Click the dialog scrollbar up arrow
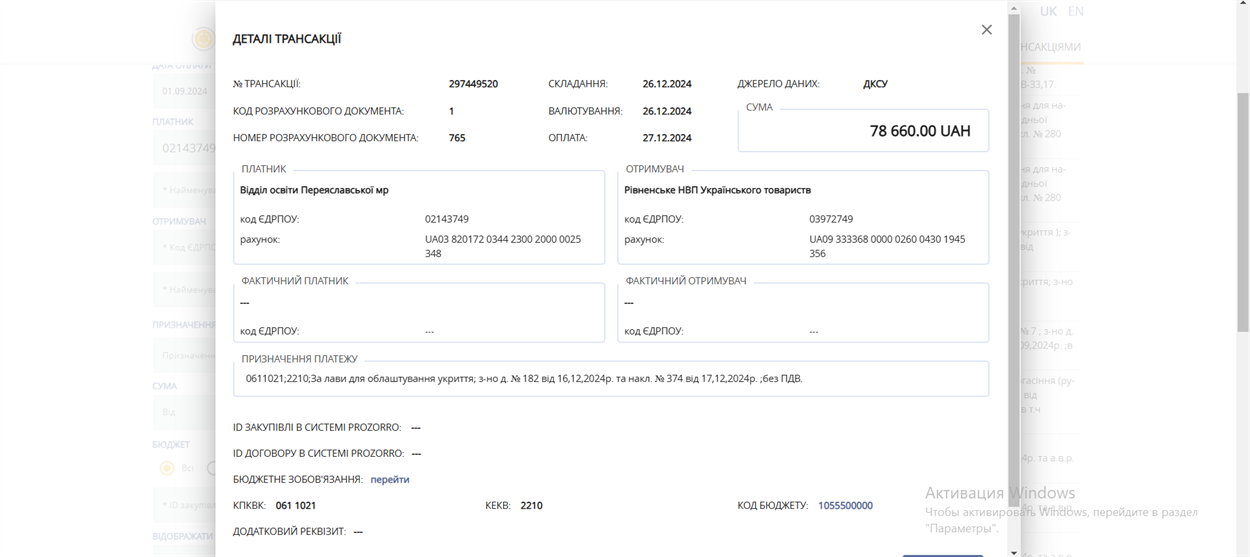The image size is (1250, 557). tap(1014, 7)
